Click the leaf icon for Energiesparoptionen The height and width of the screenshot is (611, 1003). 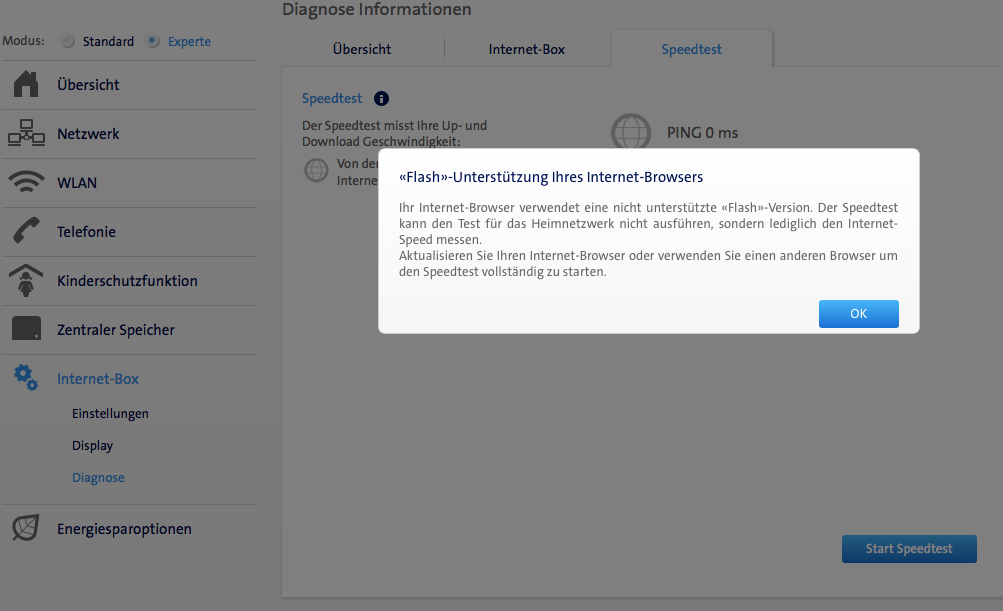coord(26,528)
